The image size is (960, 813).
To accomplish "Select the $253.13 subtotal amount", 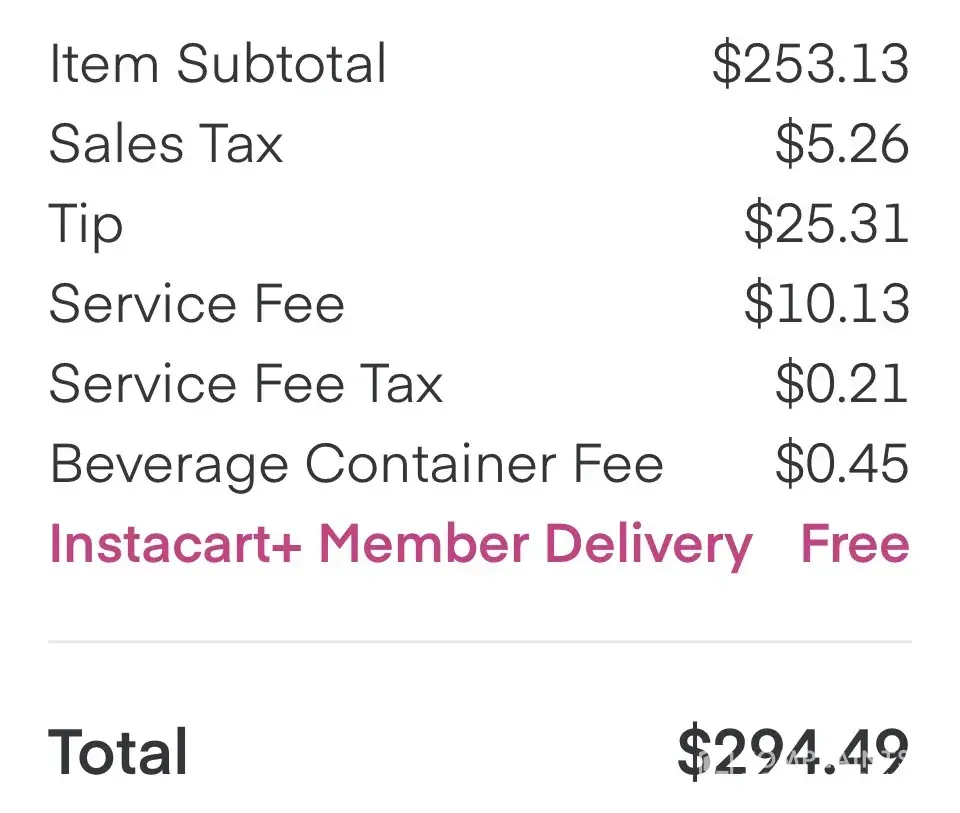I will (810, 64).
